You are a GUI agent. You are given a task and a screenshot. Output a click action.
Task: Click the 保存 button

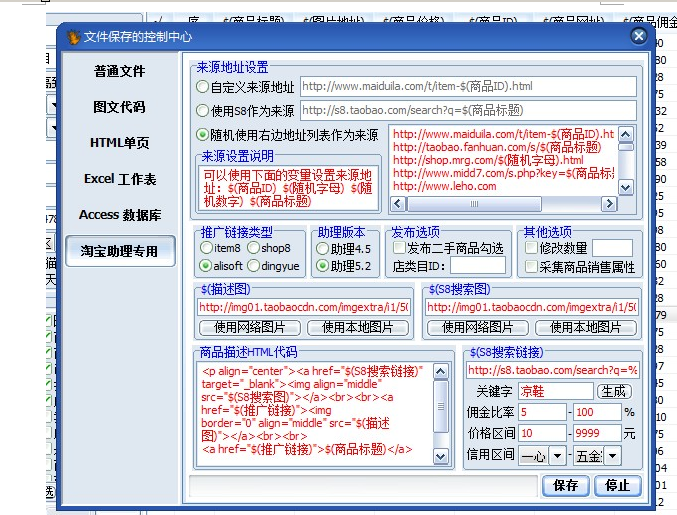(x=565, y=485)
